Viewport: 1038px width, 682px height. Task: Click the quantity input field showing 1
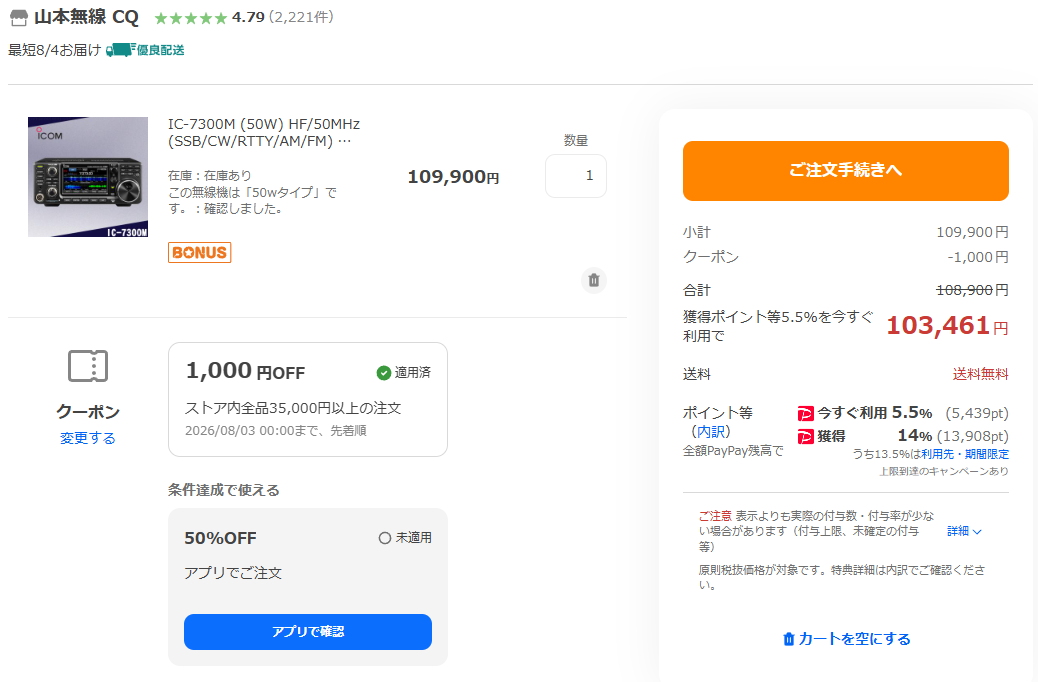point(576,175)
